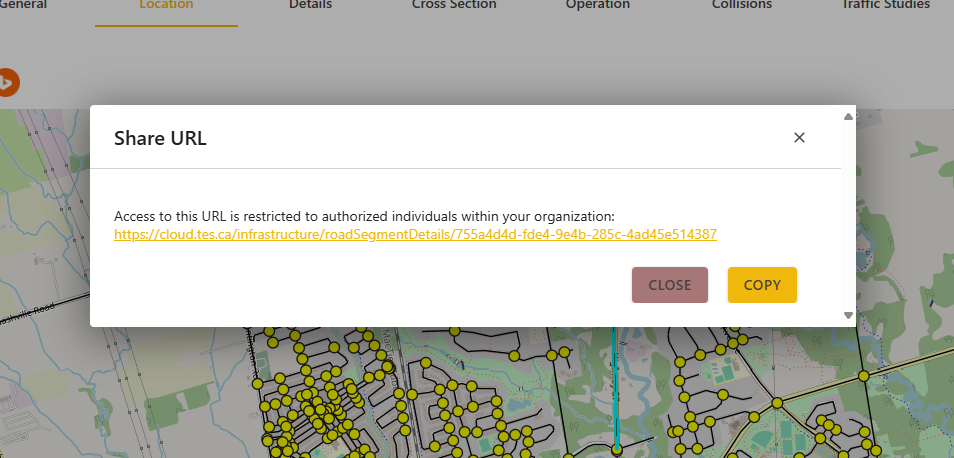The width and height of the screenshot is (954, 458).
Task: Click the cyan highlighted road segment
Action: [615, 390]
